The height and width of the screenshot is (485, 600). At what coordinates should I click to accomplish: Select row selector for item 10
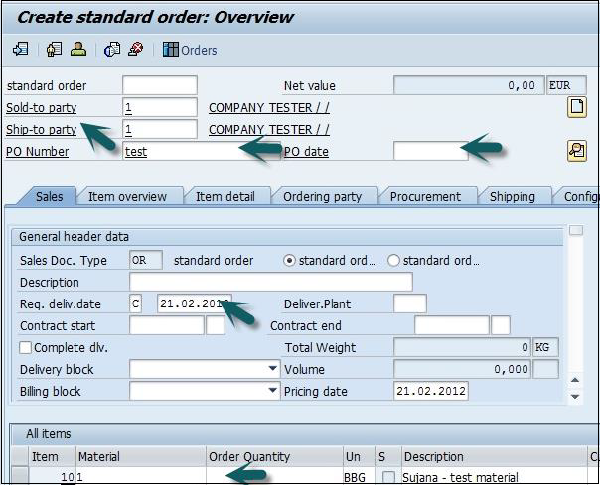pos(20,476)
